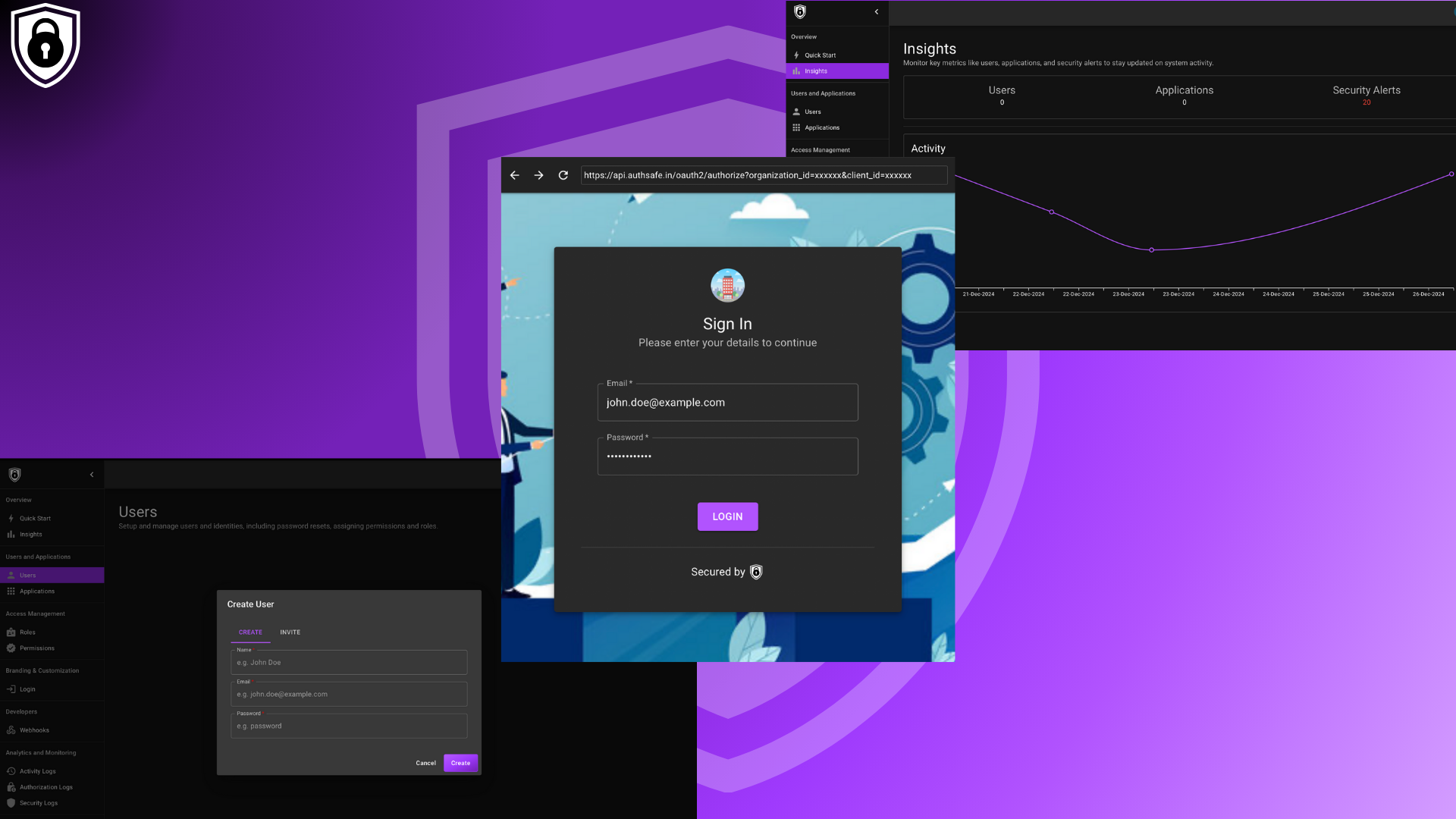Viewport: 1456px width, 819px height.
Task: Reload the sign-in page
Action: (563, 175)
